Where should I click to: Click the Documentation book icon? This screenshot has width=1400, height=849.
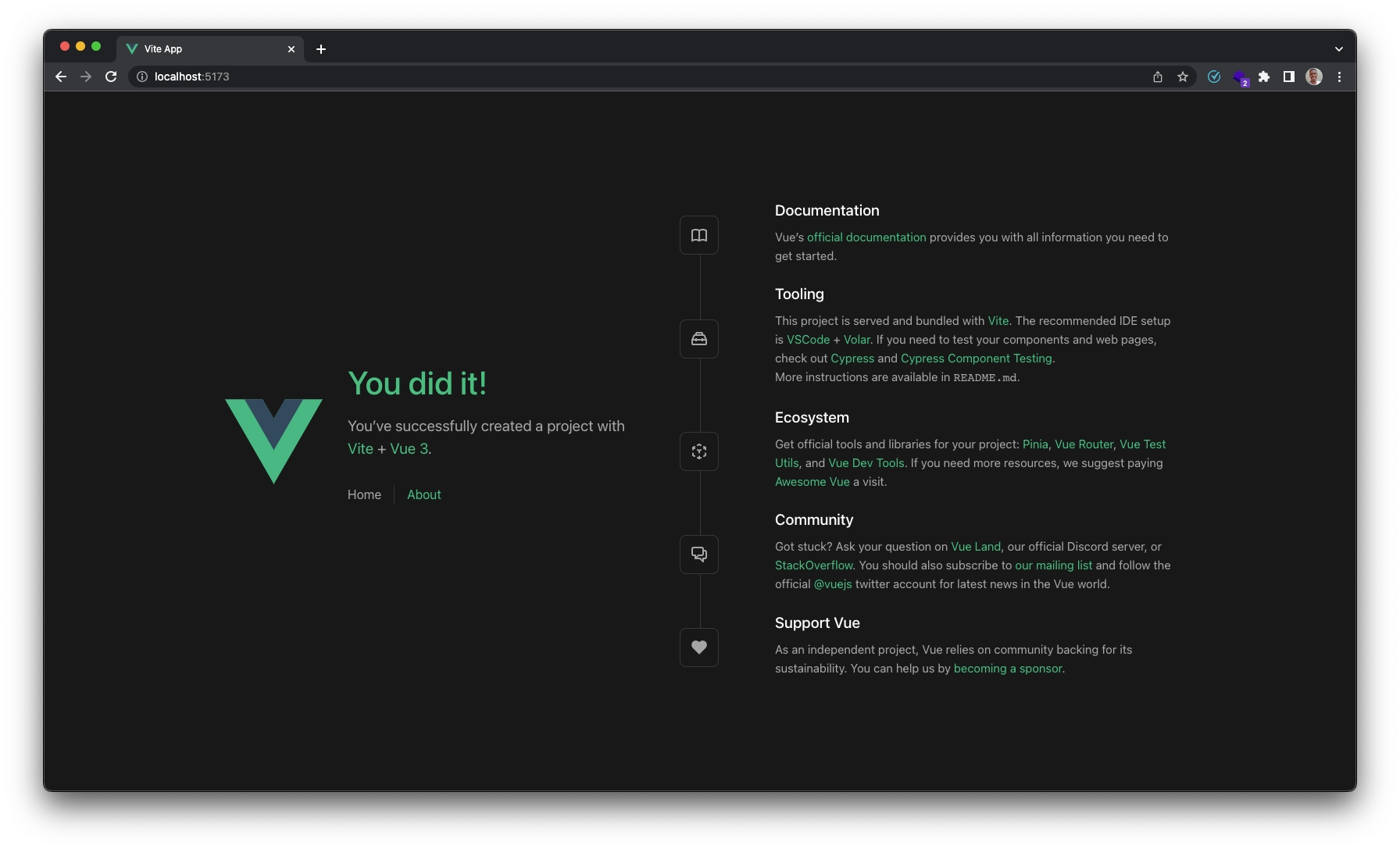[698, 234]
